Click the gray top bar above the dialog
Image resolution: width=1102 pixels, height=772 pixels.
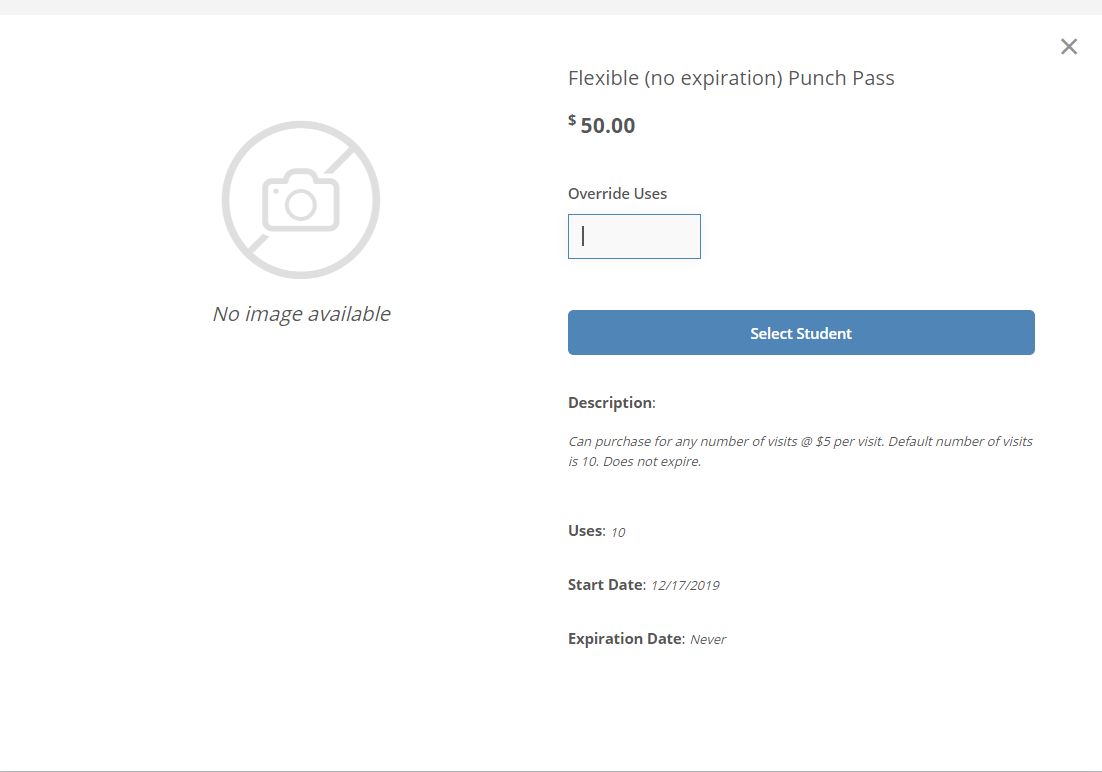pyautogui.click(x=551, y=7)
